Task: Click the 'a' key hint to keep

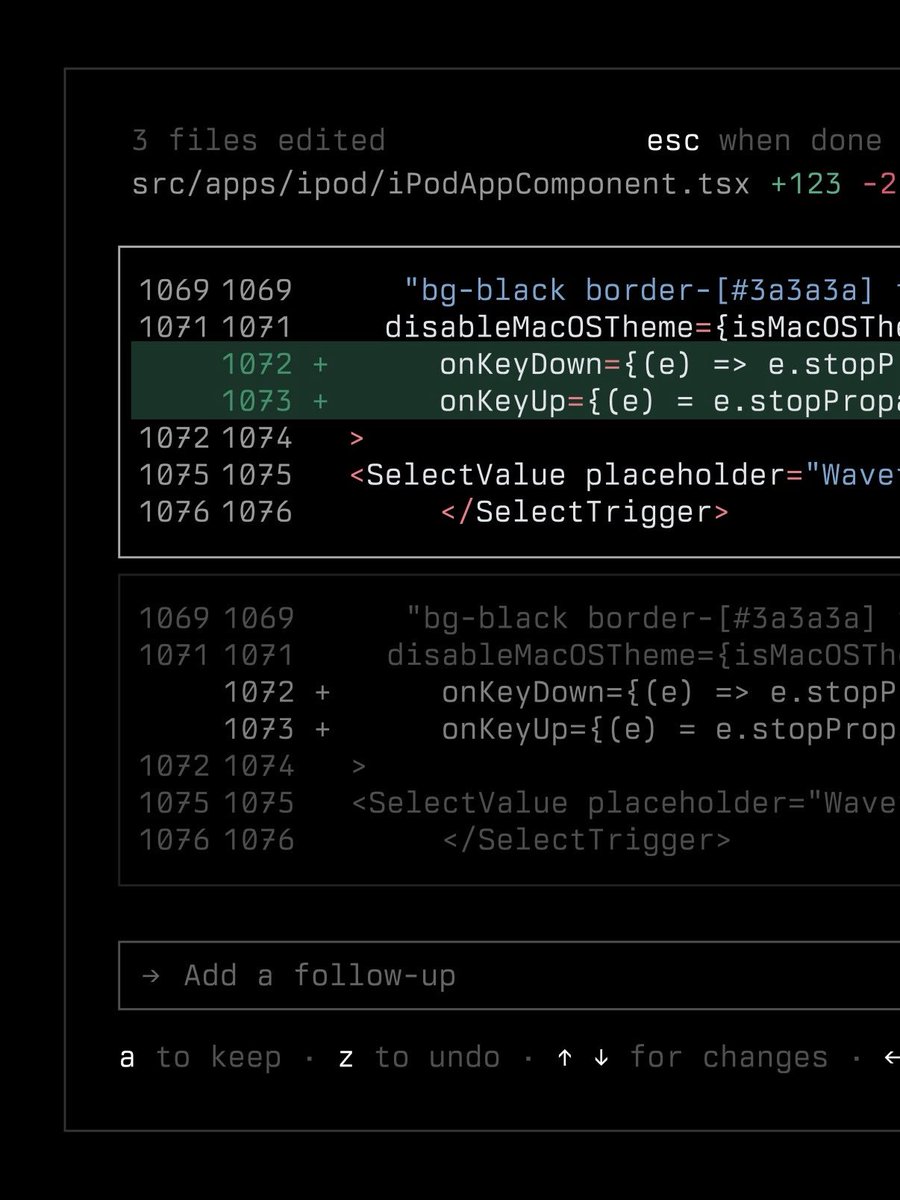Action: [127, 1058]
